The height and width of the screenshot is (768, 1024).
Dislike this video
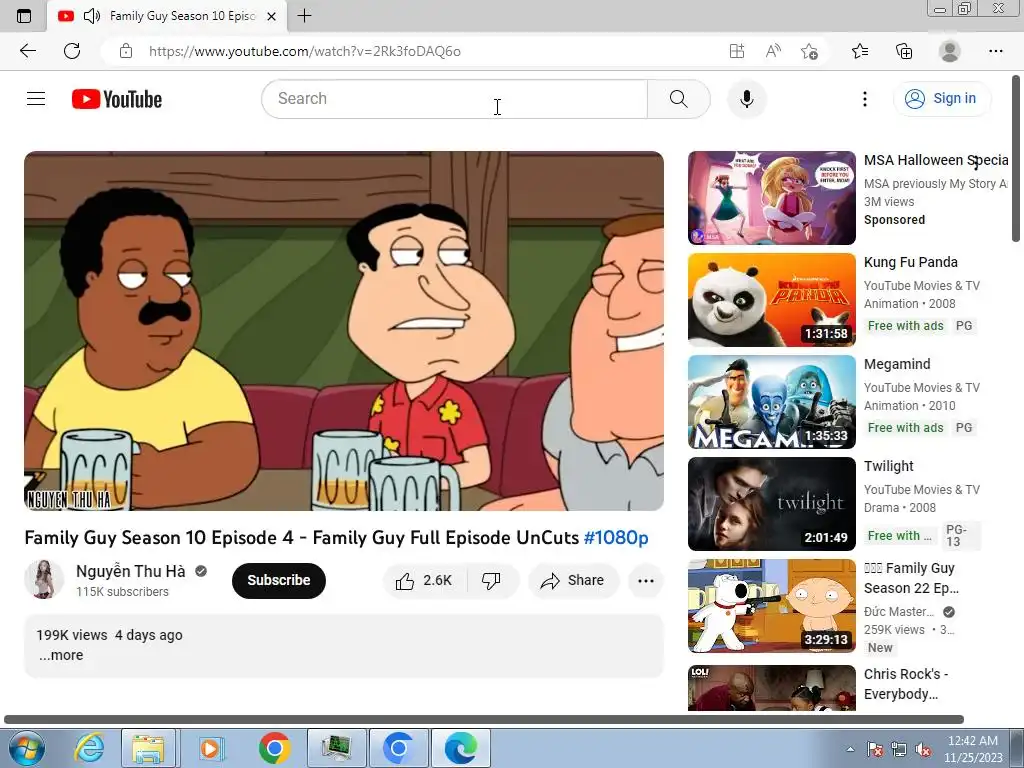(x=491, y=581)
